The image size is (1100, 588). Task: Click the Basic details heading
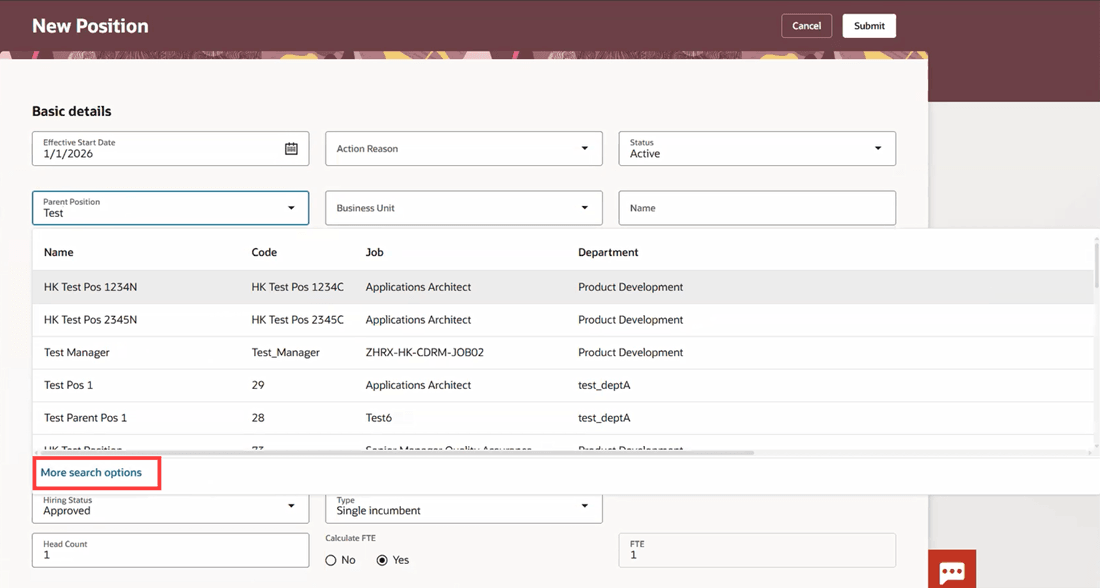[72, 112]
